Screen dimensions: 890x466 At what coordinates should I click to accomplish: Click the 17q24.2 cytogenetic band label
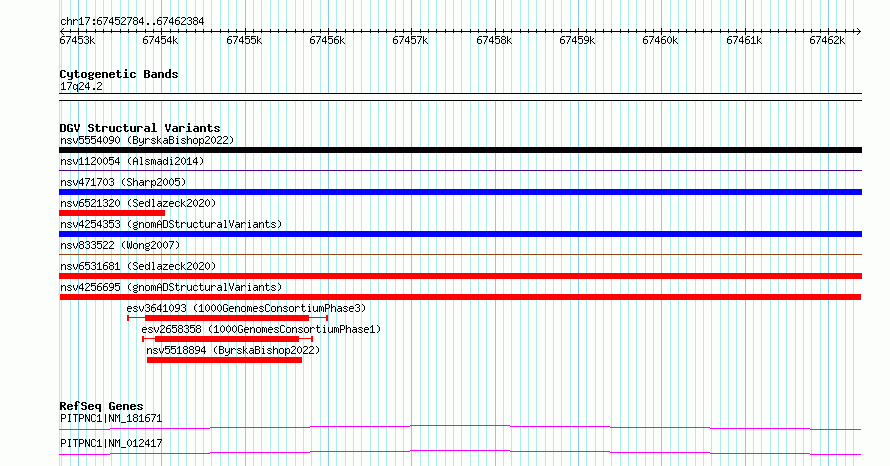click(x=81, y=86)
